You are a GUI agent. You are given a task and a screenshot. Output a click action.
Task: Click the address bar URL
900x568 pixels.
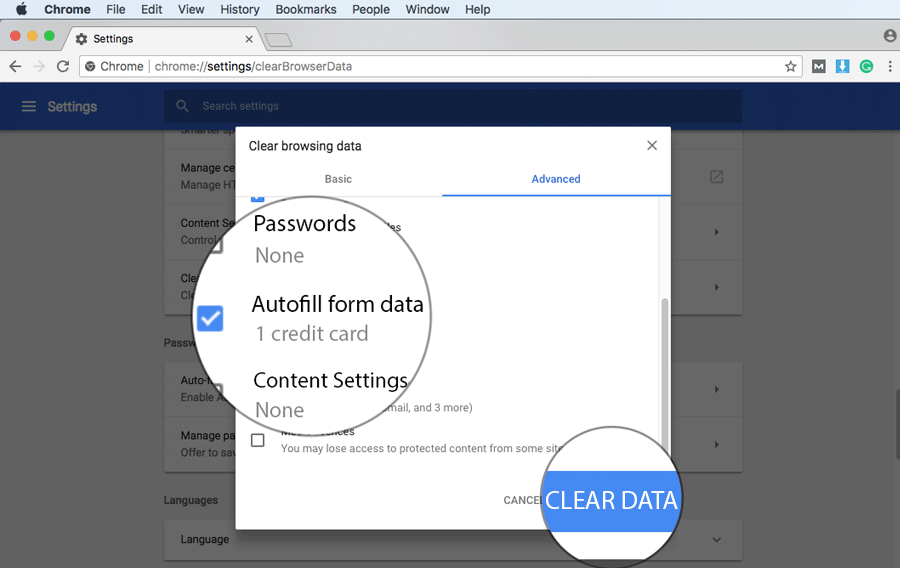[x=253, y=67]
